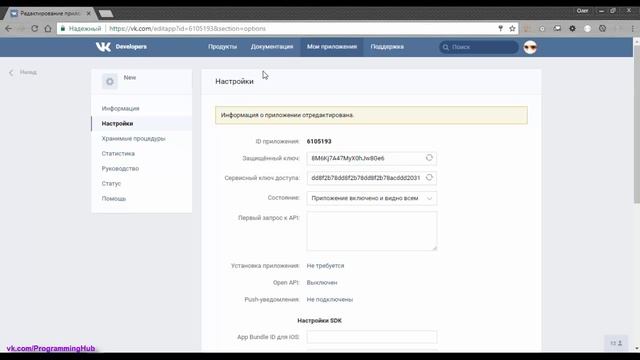
Task: Open Мои приложения in top navigation
Action: click(332, 47)
